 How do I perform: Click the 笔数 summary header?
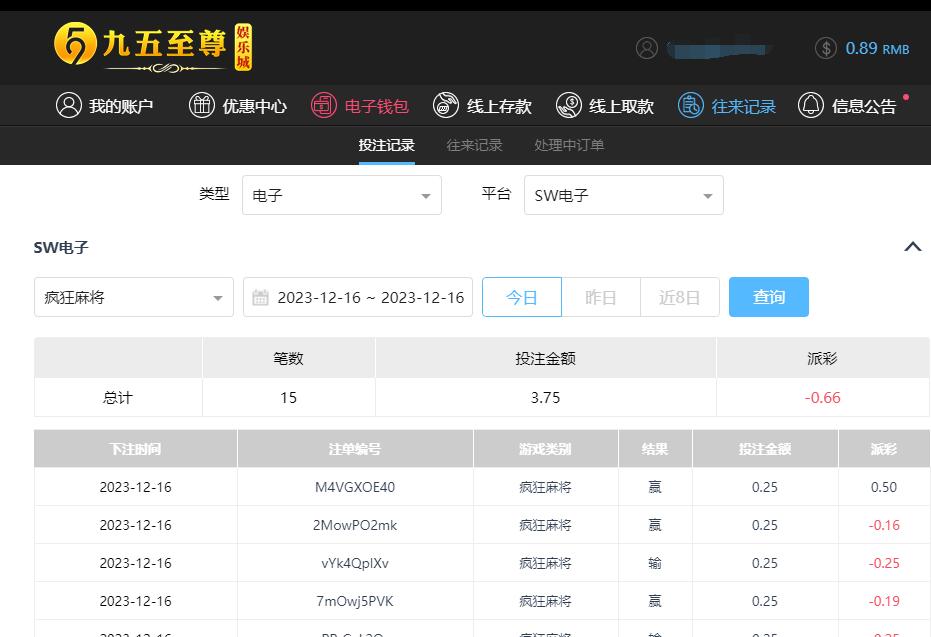pos(289,359)
